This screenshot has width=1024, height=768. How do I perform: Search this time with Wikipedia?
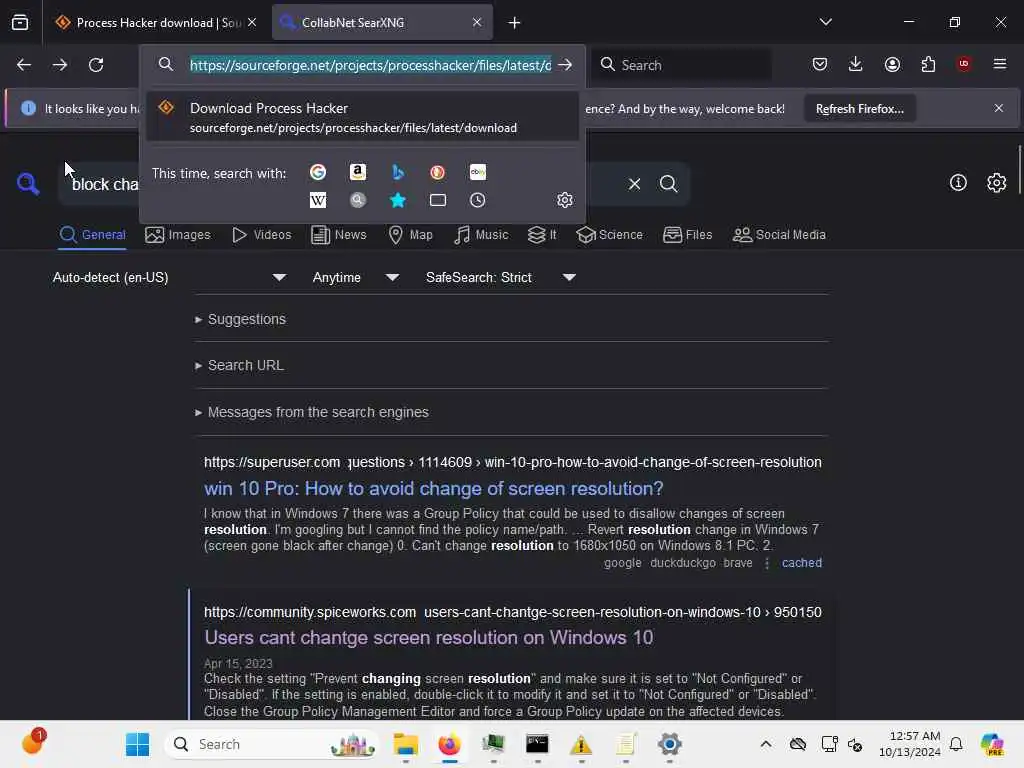(318, 200)
